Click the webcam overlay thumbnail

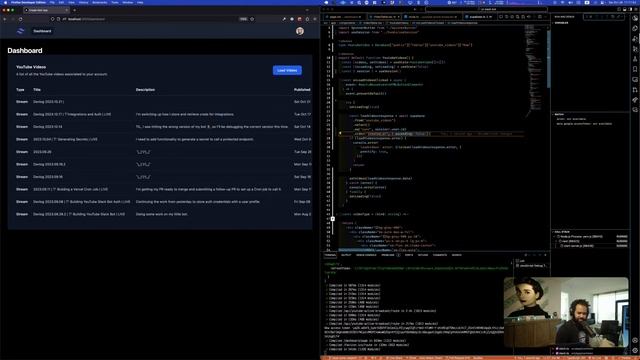click(x=566, y=311)
